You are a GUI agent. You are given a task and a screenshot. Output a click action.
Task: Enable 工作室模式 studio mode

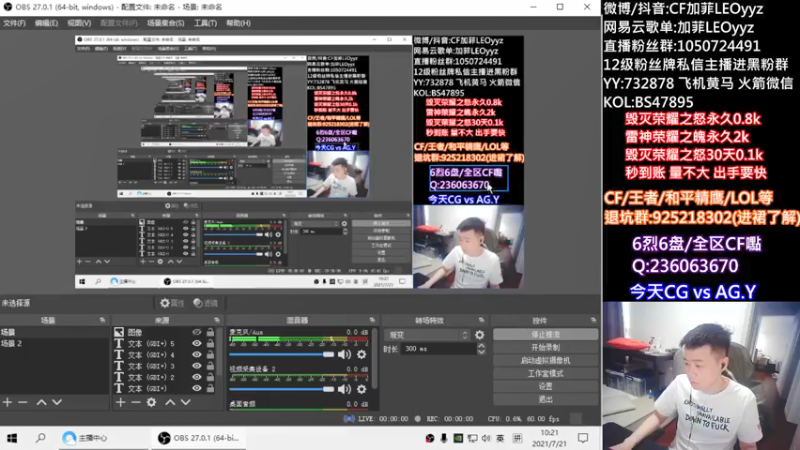click(x=545, y=373)
